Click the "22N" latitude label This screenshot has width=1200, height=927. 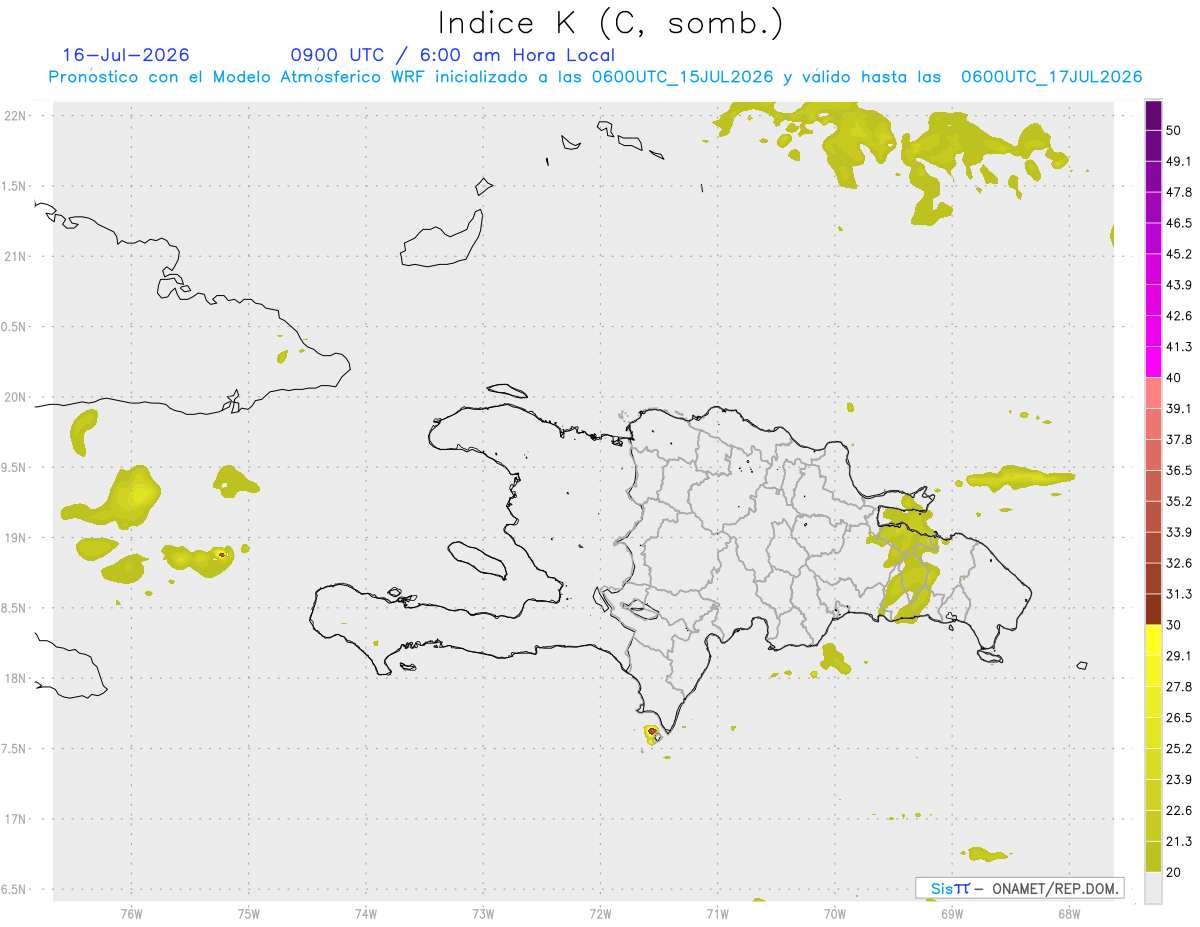point(16,116)
